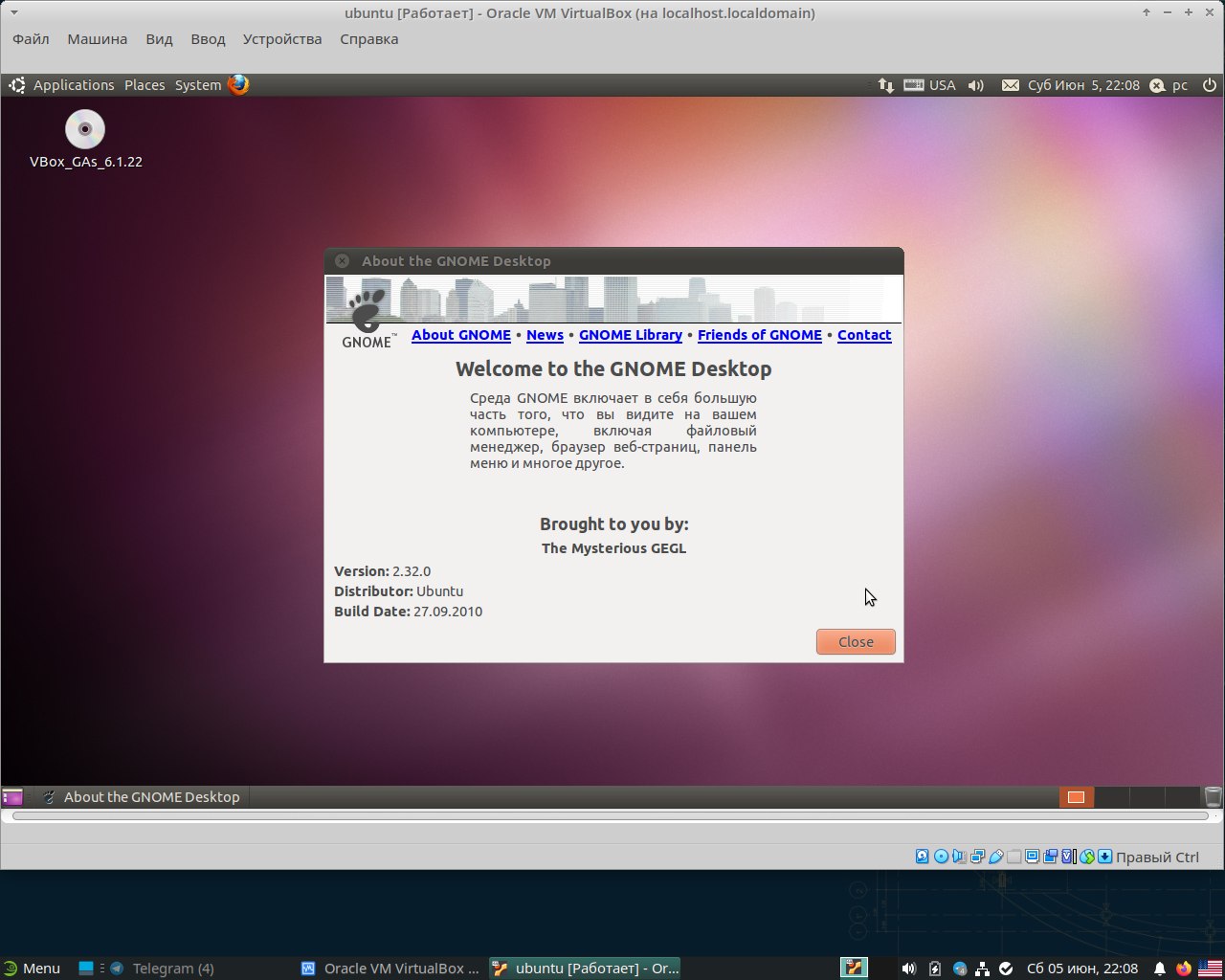Open host clock Сб 05 июн, 22:08
Image resolution: width=1225 pixels, height=980 pixels.
[x=1082, y=969]
